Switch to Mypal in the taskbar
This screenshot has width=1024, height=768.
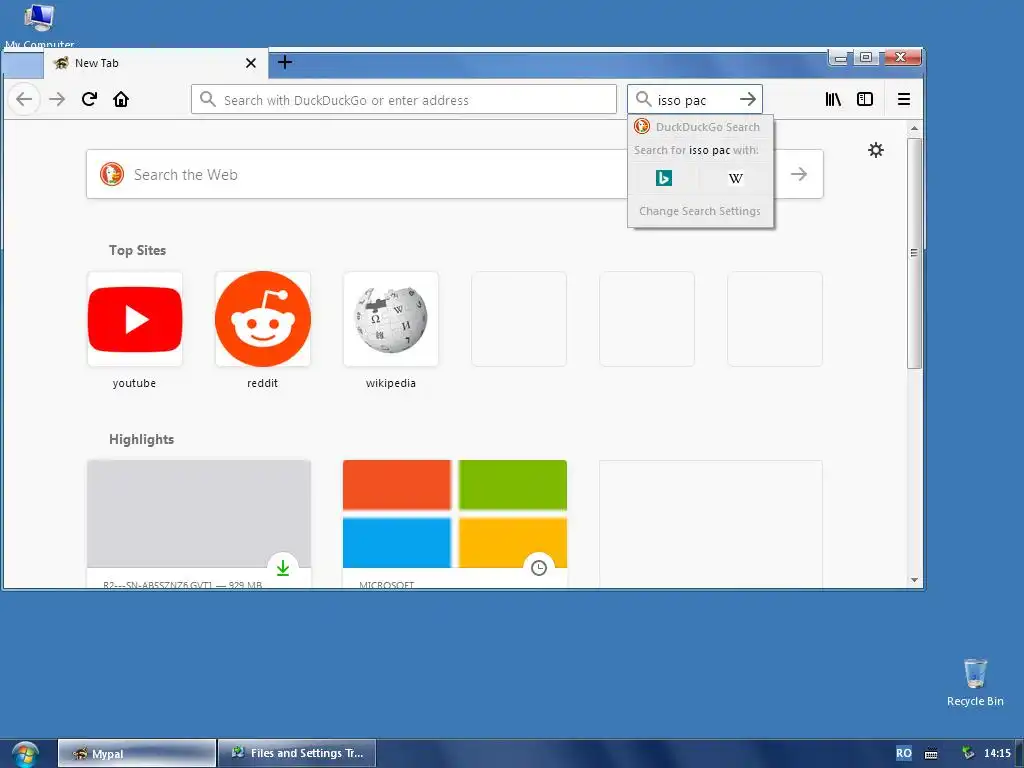(x=136, y=753)
